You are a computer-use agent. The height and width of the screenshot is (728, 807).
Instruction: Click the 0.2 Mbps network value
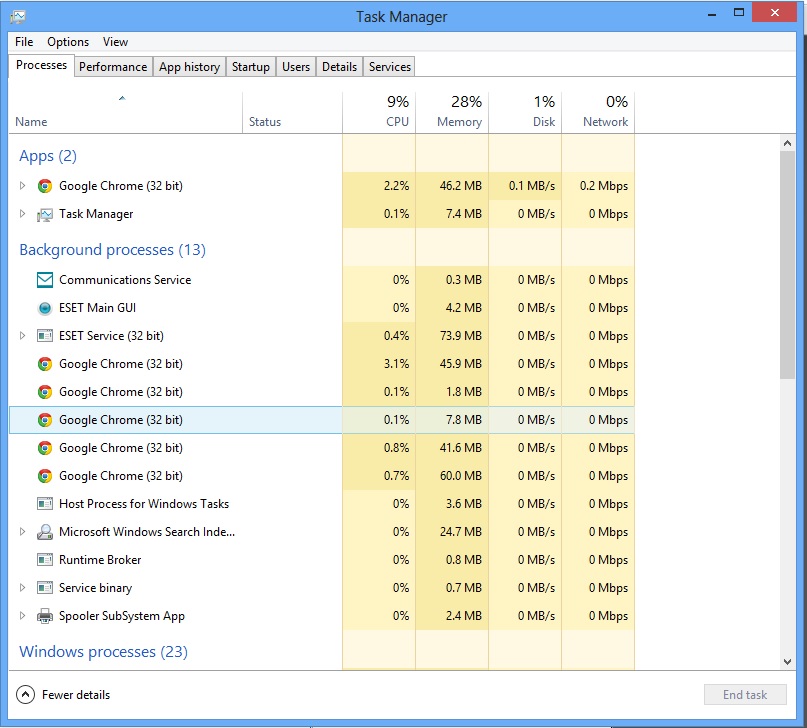tap(604, 186)
